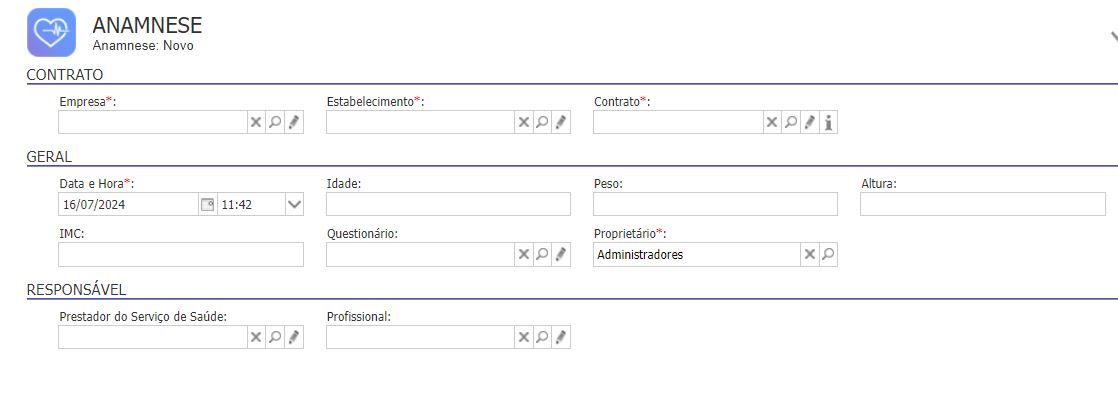Search Questionário with magnifier icon
The width and height of the screenshot is (1118, 396).
(x=542, y=254)
